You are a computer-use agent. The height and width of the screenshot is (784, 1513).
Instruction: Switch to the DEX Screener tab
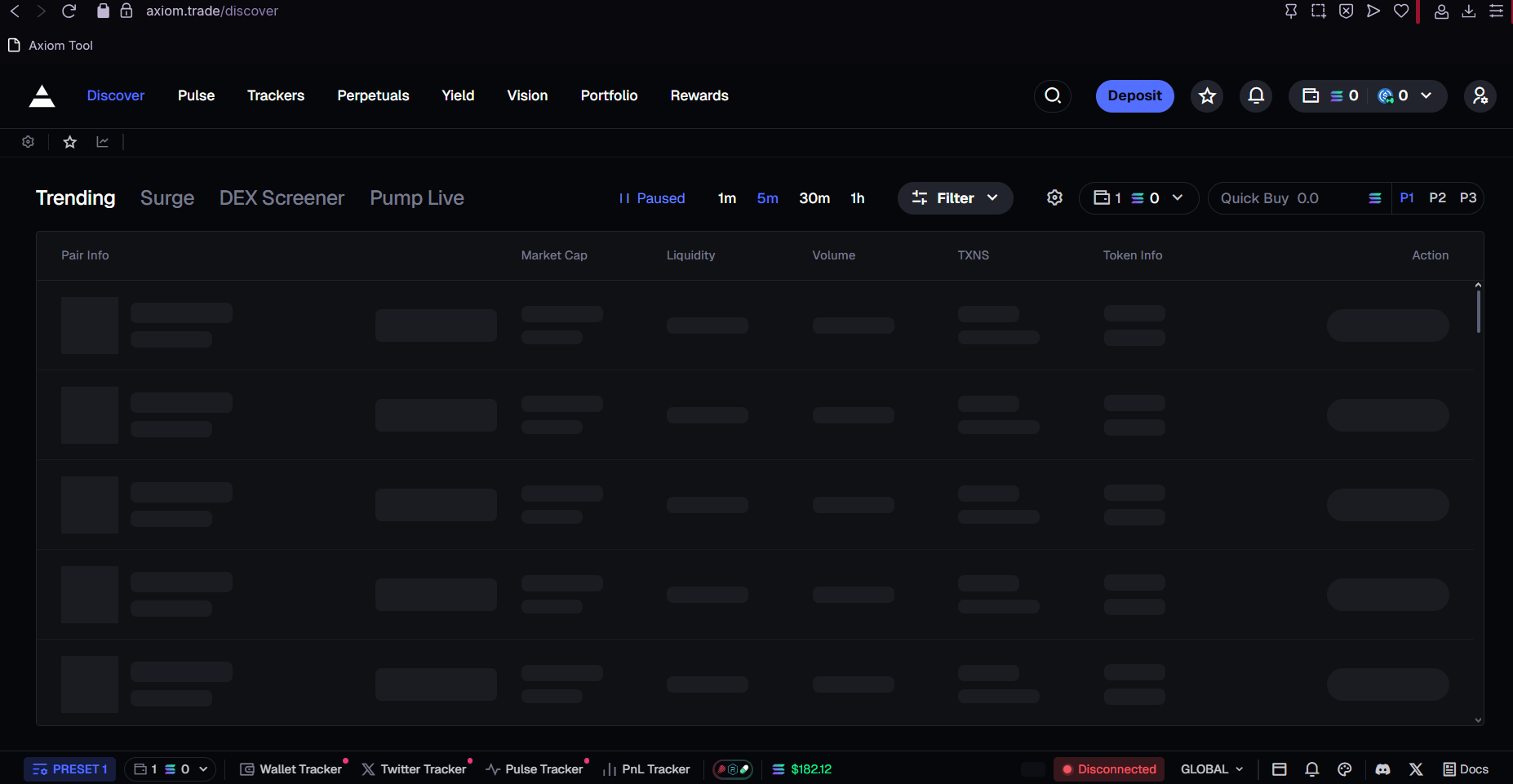pos(282,198)
